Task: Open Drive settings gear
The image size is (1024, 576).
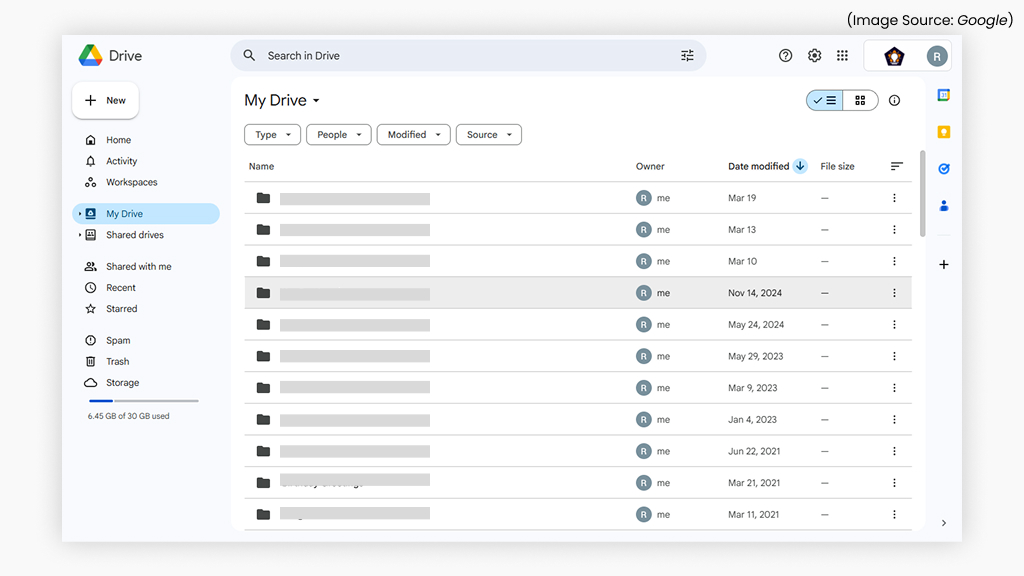Action: point(814,56)
